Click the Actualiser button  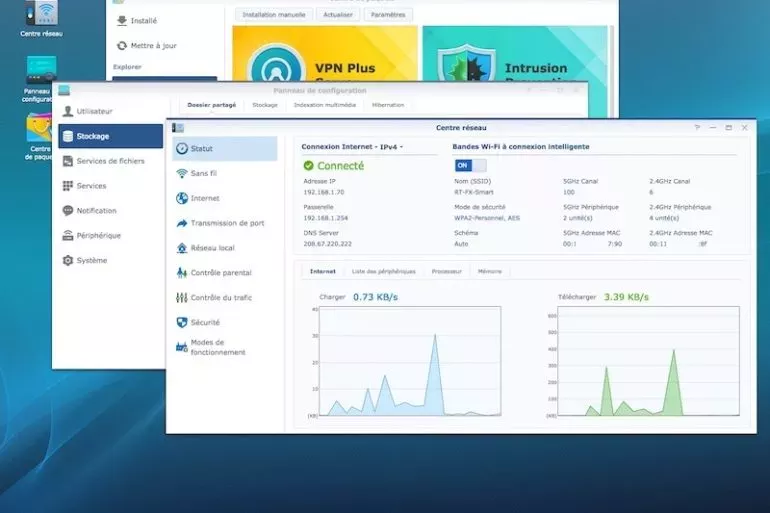tap(338, 15)
